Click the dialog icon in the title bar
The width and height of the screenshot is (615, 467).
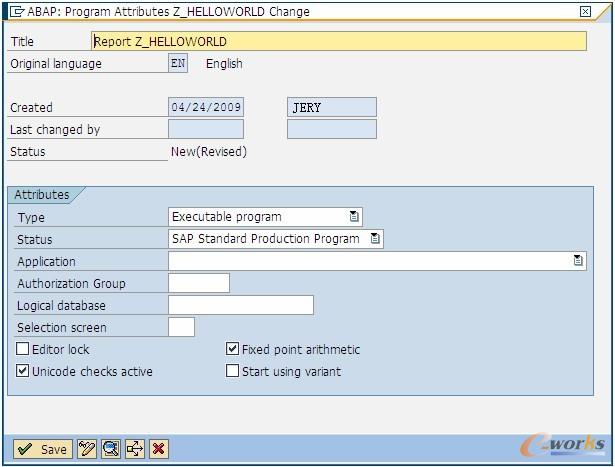tap(17, 11)
